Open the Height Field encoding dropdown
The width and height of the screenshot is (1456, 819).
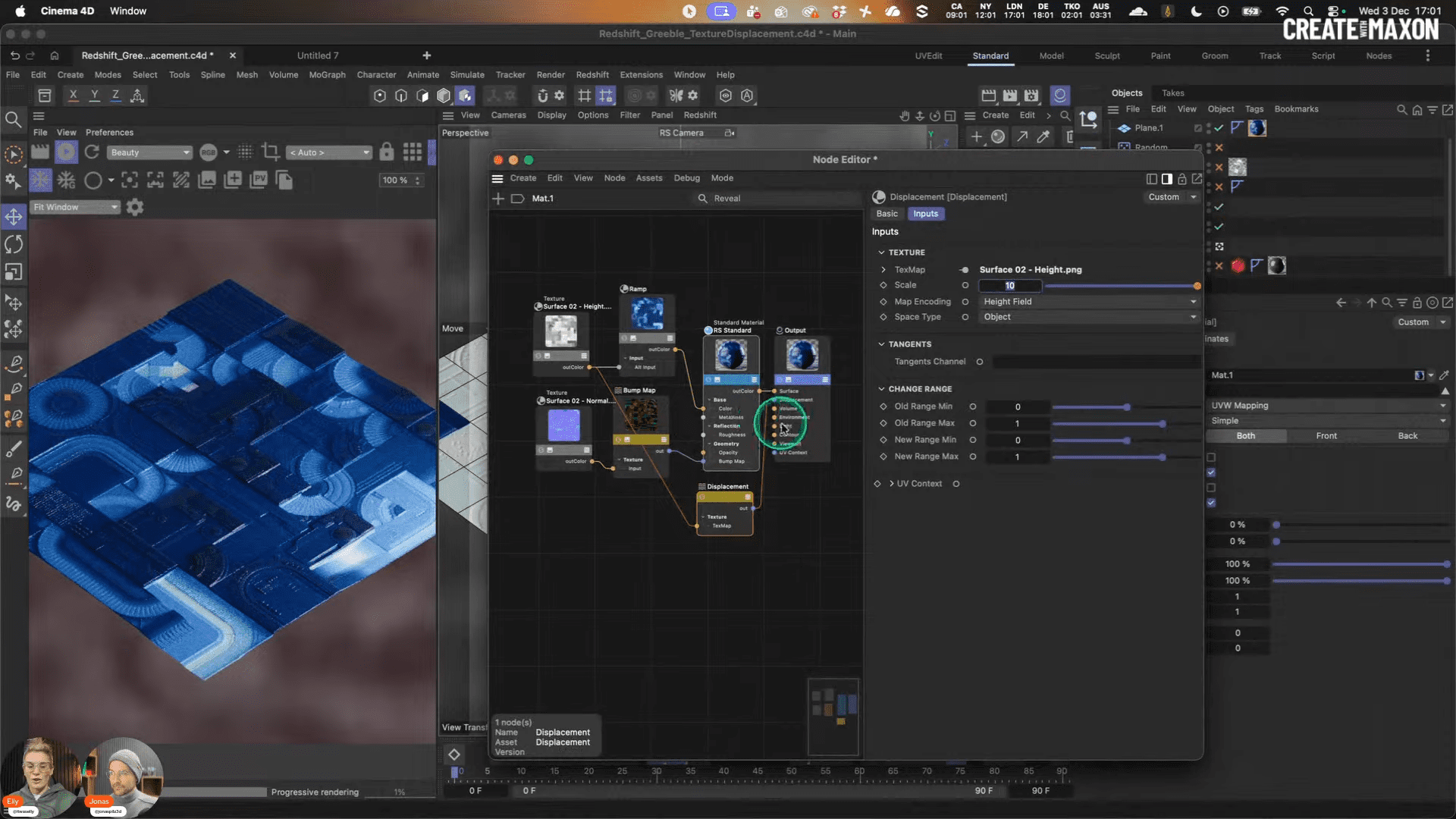[1089, 301]
